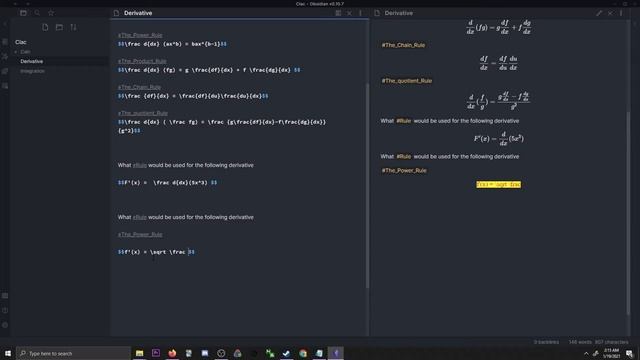Click highlighted sqrt frac formula in preview
The image size is (640, 360).
click(498, 184)
